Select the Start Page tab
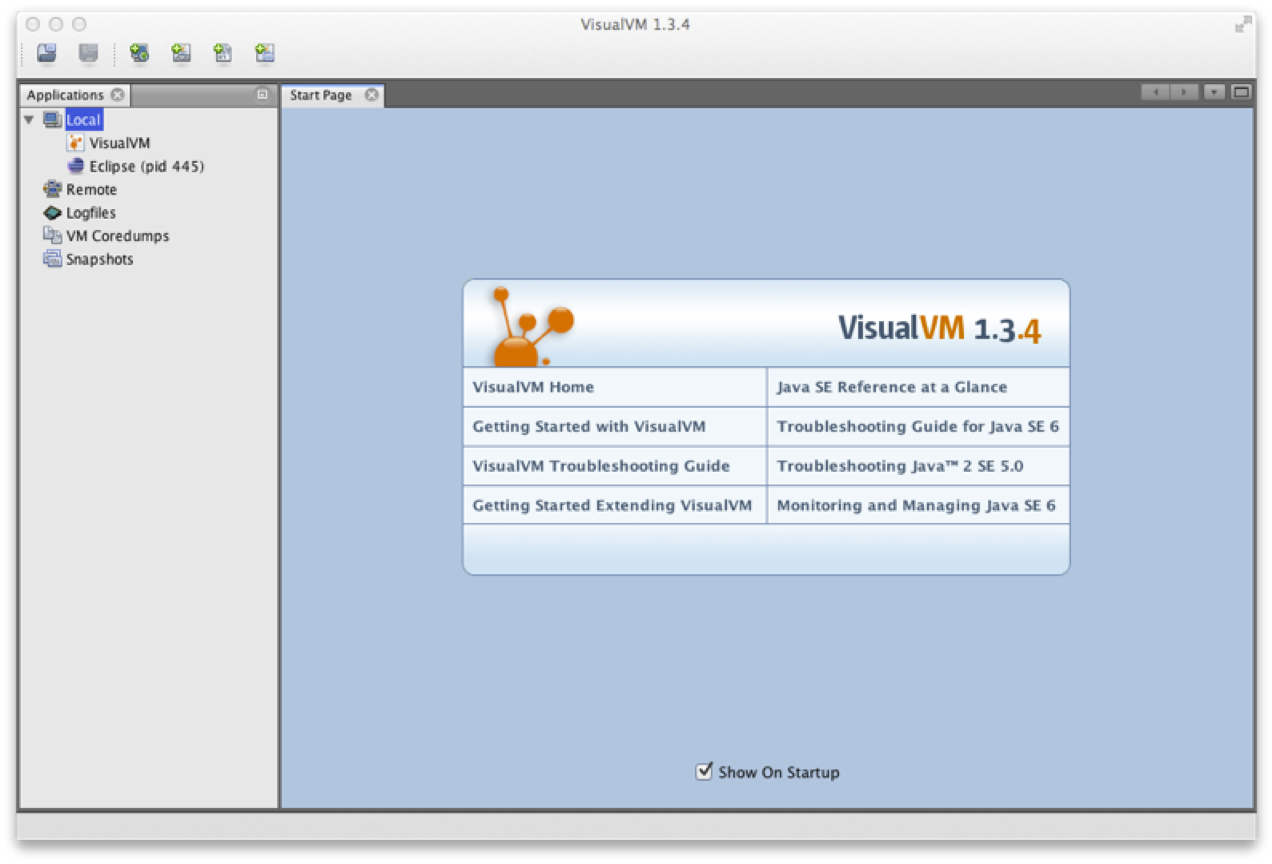 (x=321, y=95)
